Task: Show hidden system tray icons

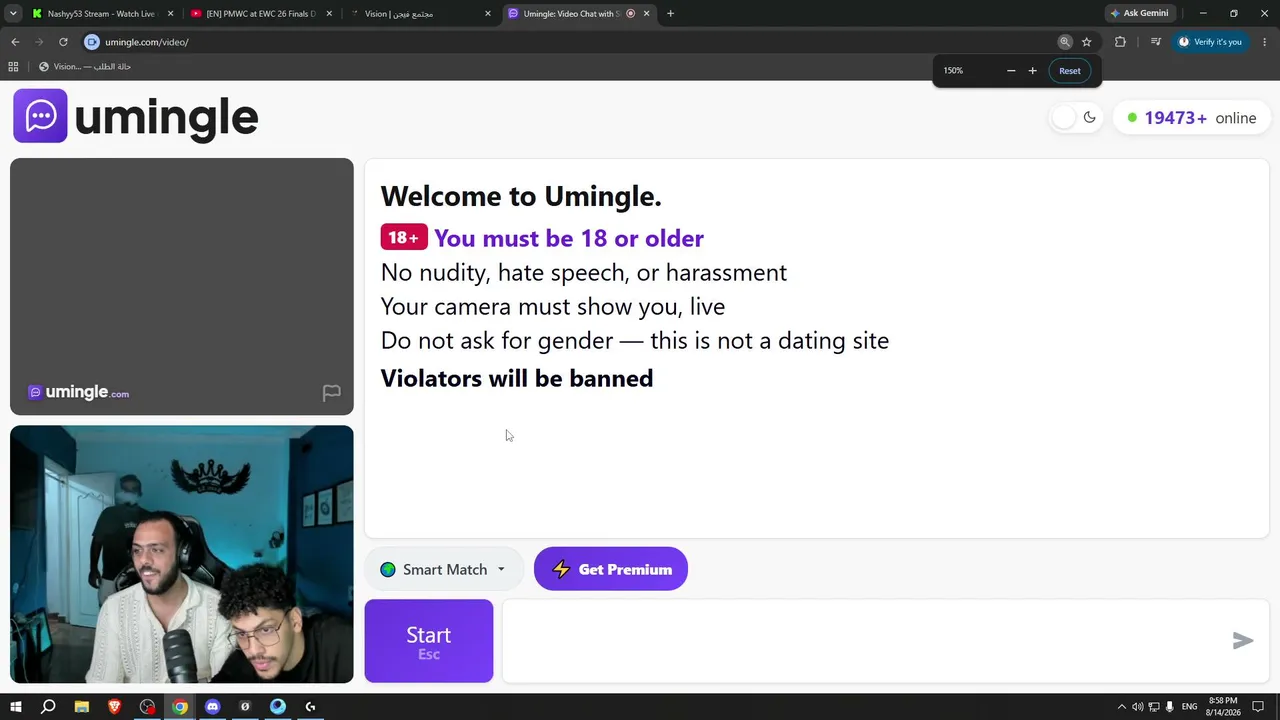Action: pos(1121,707)
